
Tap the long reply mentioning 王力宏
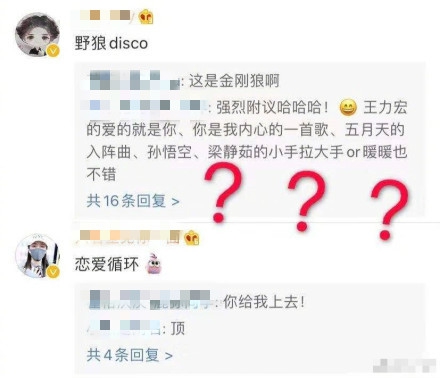coord(247,141)
